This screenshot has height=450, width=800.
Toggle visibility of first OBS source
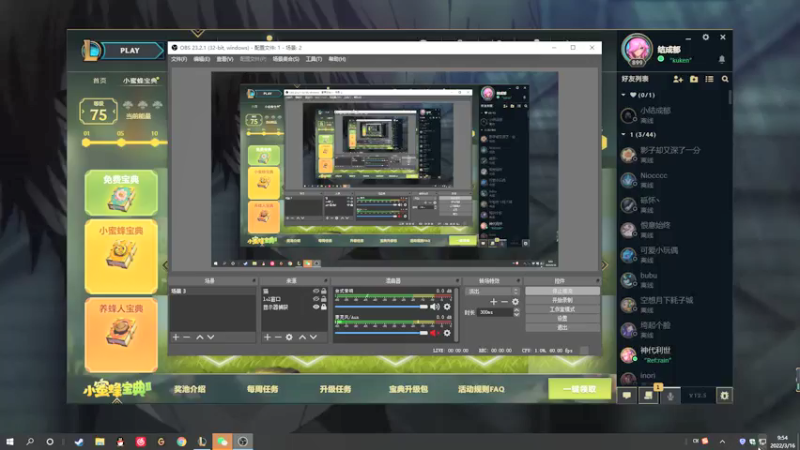(x=316, y=291)
